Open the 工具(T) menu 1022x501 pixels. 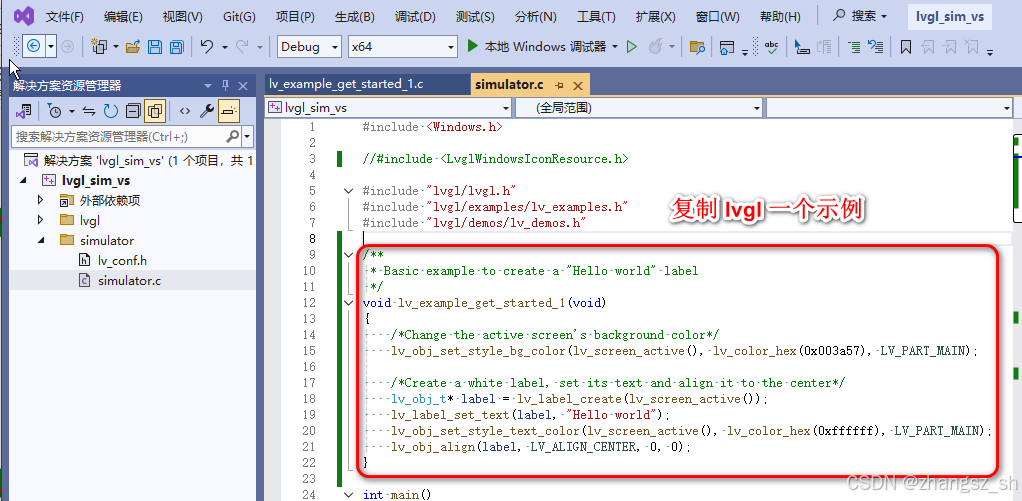(596, 16)
